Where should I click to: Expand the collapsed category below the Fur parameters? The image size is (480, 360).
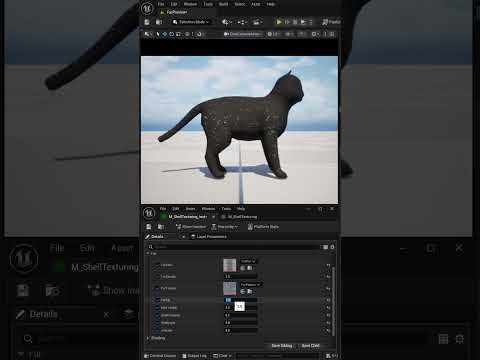click(148, 338)
